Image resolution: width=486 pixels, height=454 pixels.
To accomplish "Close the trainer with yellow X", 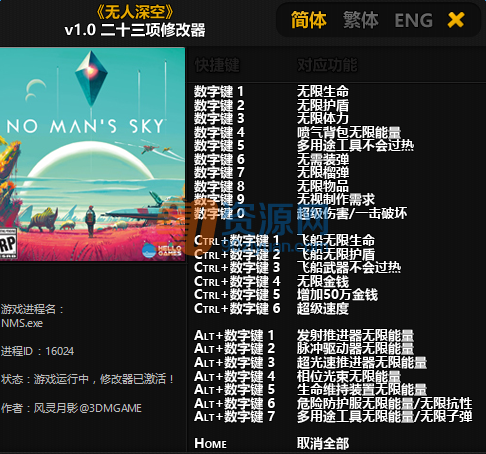I will [x=456, y=20].
